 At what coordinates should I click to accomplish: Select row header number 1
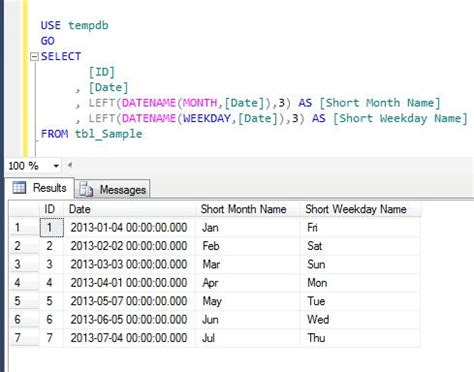[x=24, y=228]
